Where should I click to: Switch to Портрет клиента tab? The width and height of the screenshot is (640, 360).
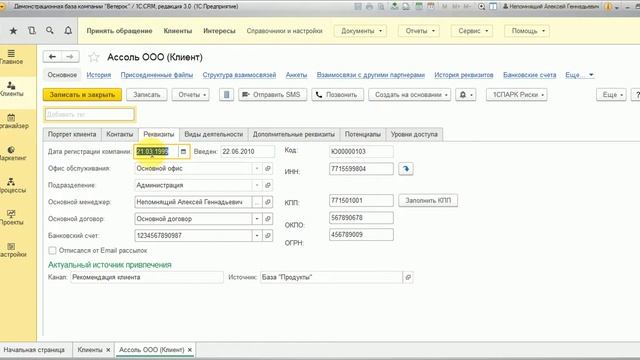[72, 134]
